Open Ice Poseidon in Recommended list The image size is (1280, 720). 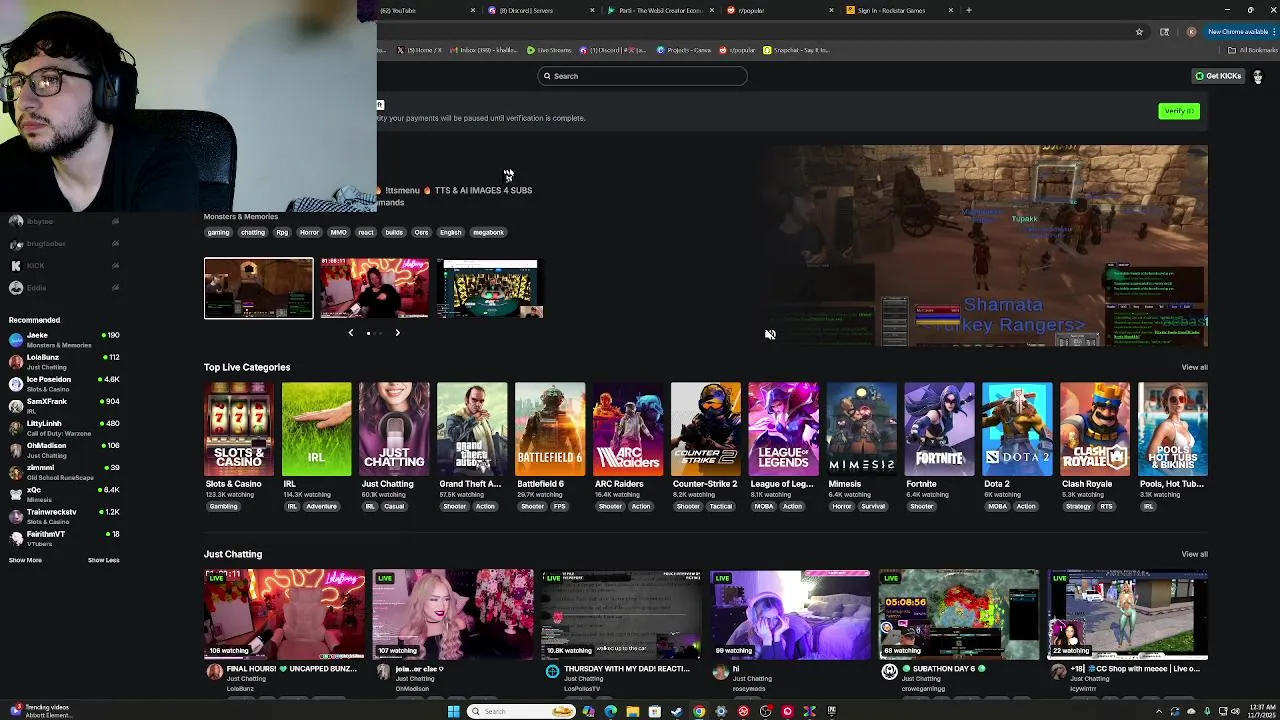[64, 384]
